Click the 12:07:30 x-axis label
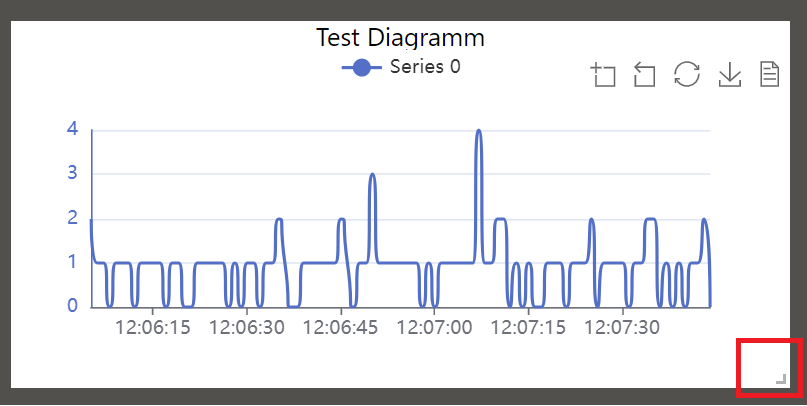 click(x=622, y=327)
